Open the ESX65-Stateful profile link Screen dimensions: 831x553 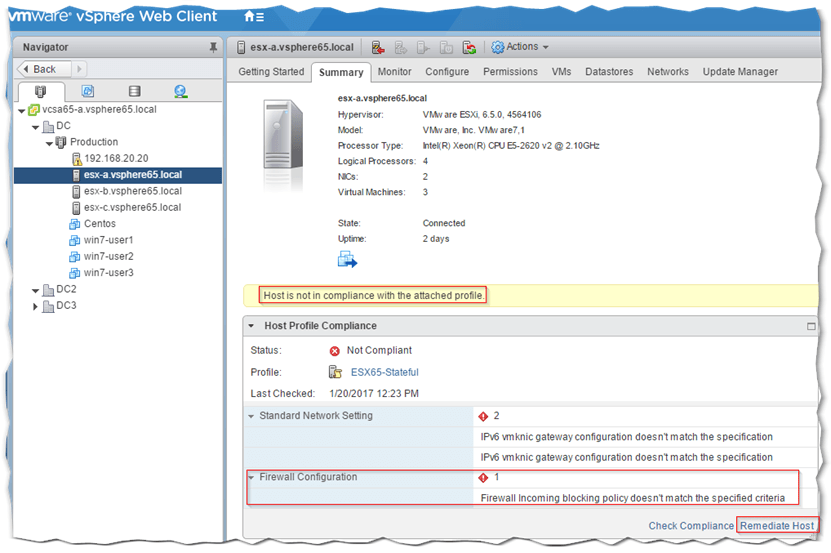pos(384,372)
